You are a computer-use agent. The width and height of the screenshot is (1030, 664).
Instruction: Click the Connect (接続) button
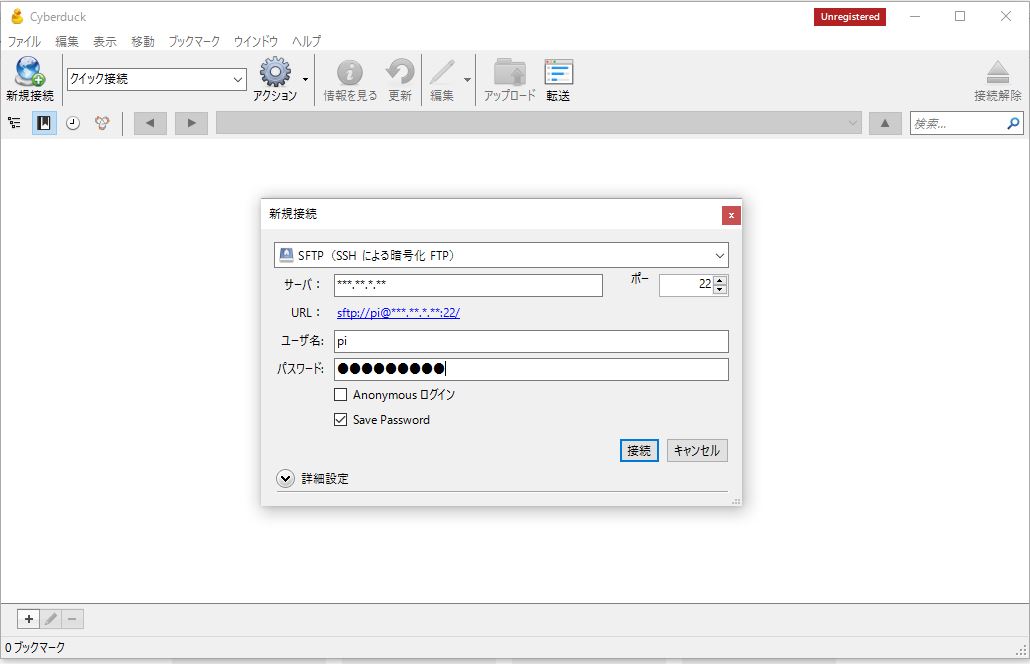coord(639,451)
